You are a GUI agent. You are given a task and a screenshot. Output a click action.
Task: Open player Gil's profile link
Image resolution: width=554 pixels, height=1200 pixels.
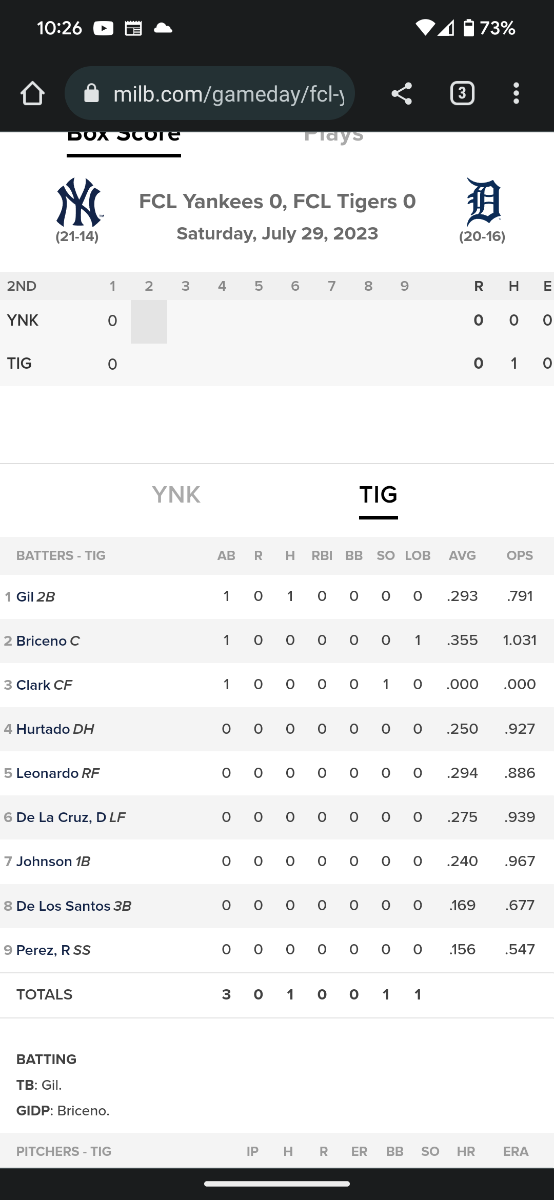[x=25, y=597]
